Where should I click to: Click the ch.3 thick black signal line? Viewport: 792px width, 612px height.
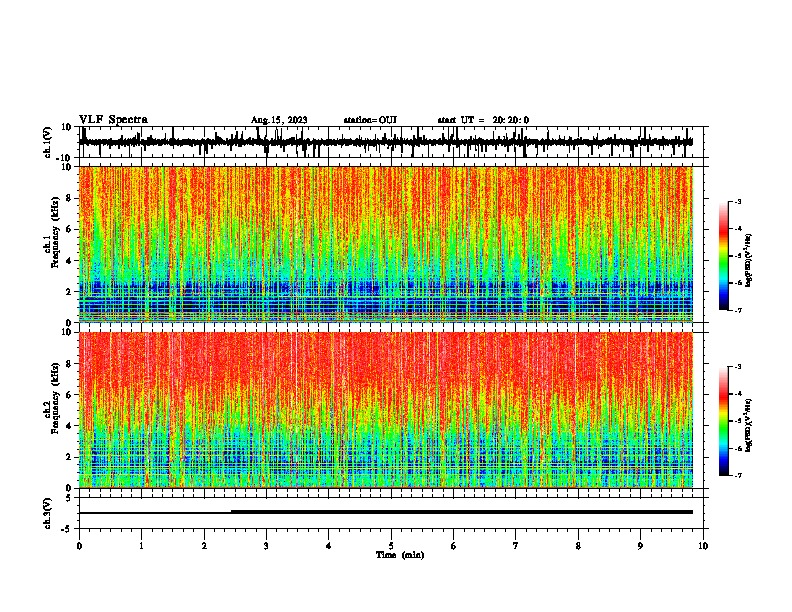(462, 512)
